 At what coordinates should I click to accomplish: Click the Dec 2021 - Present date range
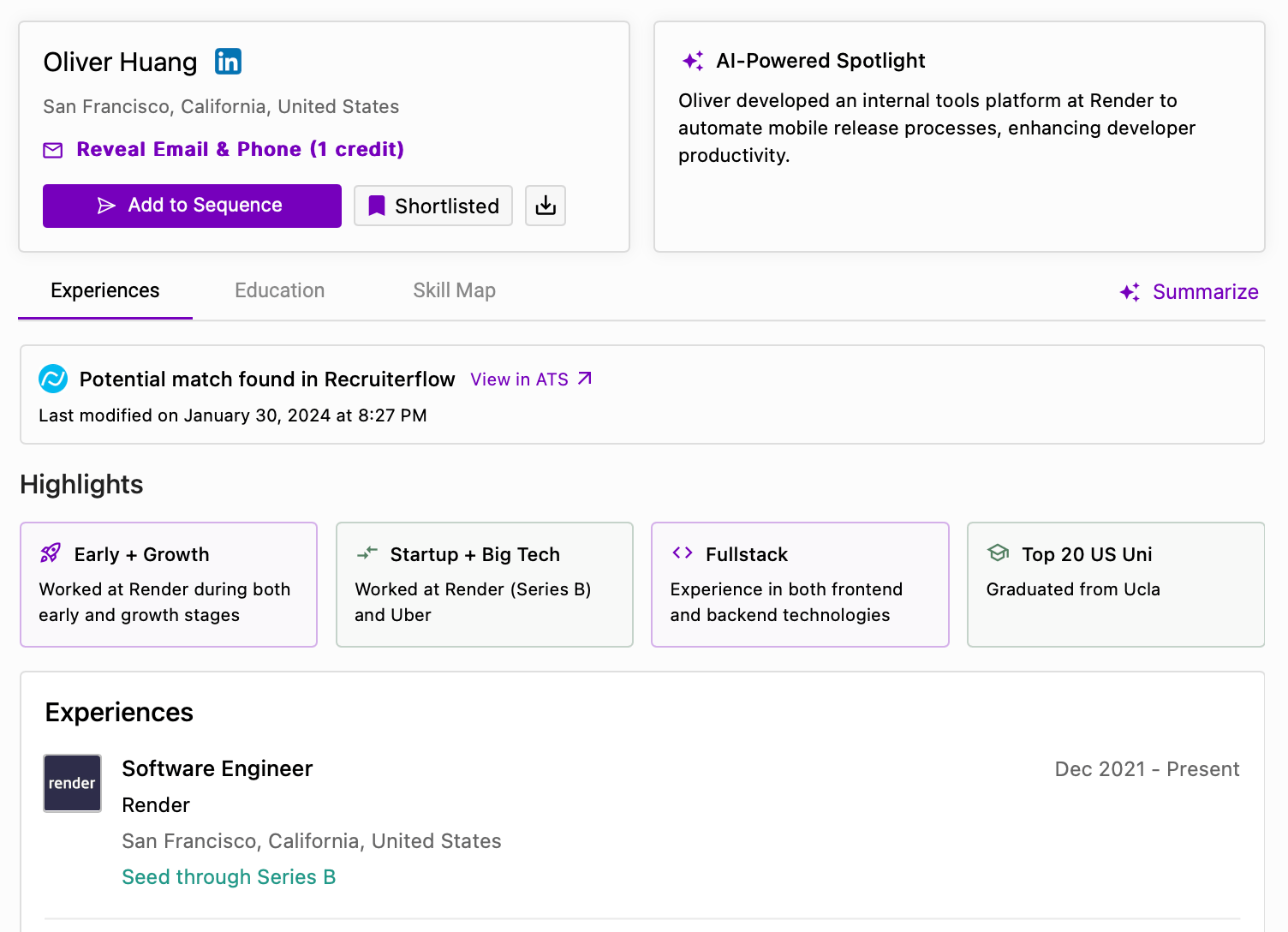coord(1147,769)
